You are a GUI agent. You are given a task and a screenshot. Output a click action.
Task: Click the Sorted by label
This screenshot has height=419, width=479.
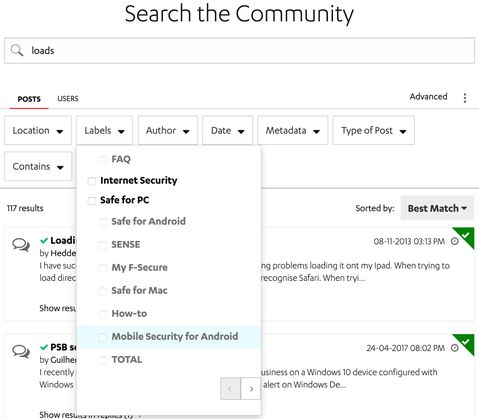click(x=375, y=208)
